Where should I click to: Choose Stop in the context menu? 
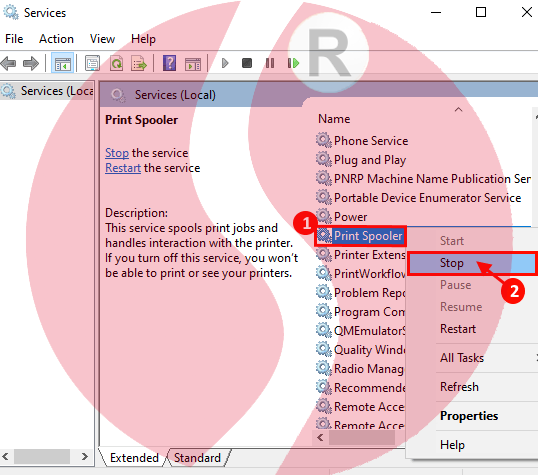coord(472,263)
